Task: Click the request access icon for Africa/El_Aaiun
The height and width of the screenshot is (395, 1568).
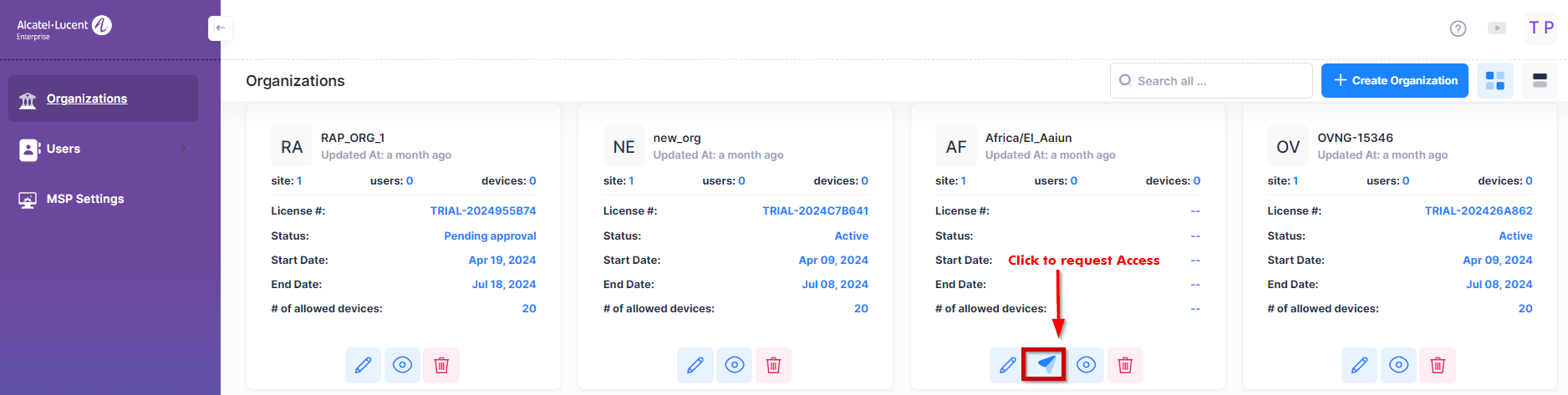Action: pyautogui.click(x=1046, y=365)
